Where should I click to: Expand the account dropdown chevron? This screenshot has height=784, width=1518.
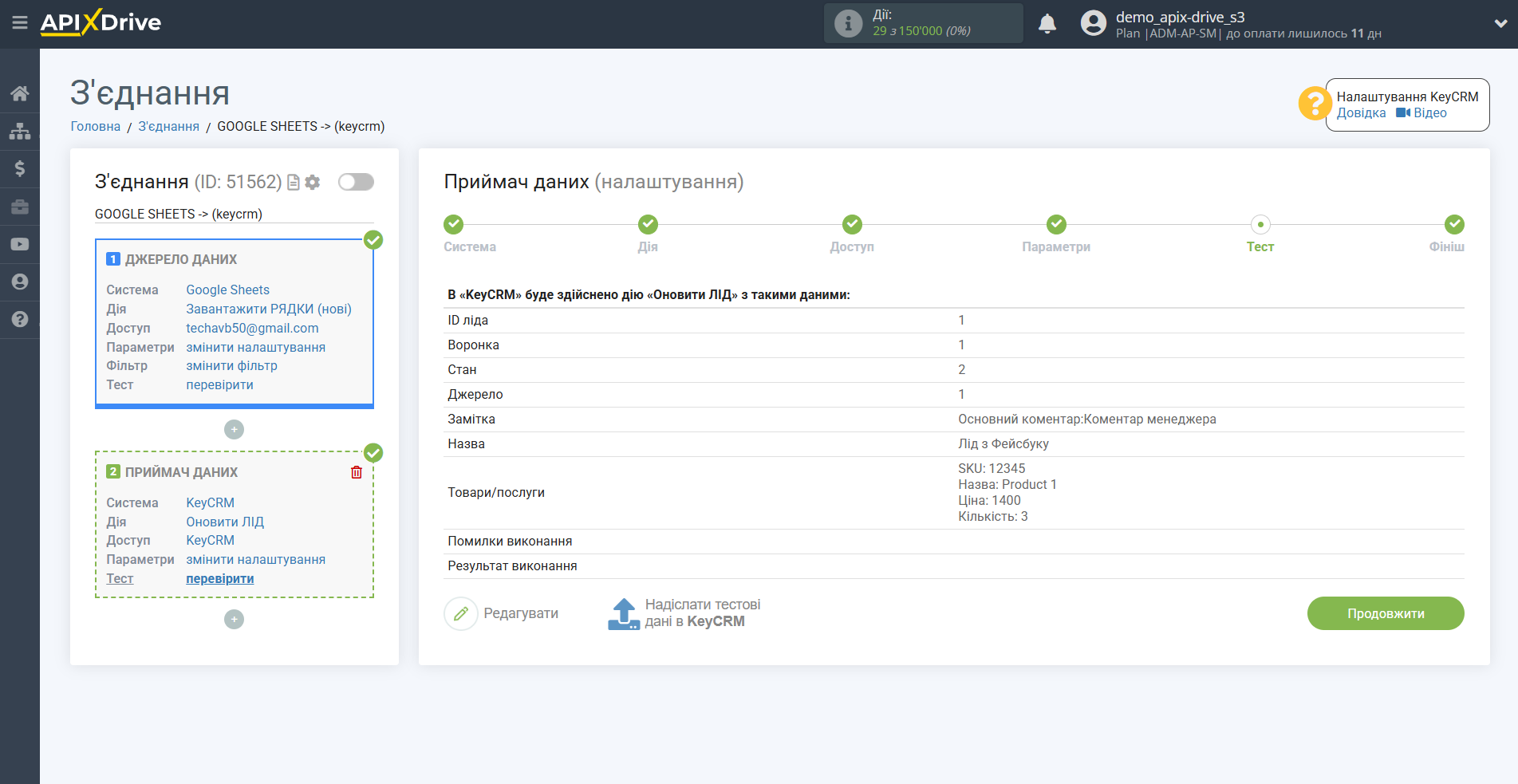point(1500,23)
